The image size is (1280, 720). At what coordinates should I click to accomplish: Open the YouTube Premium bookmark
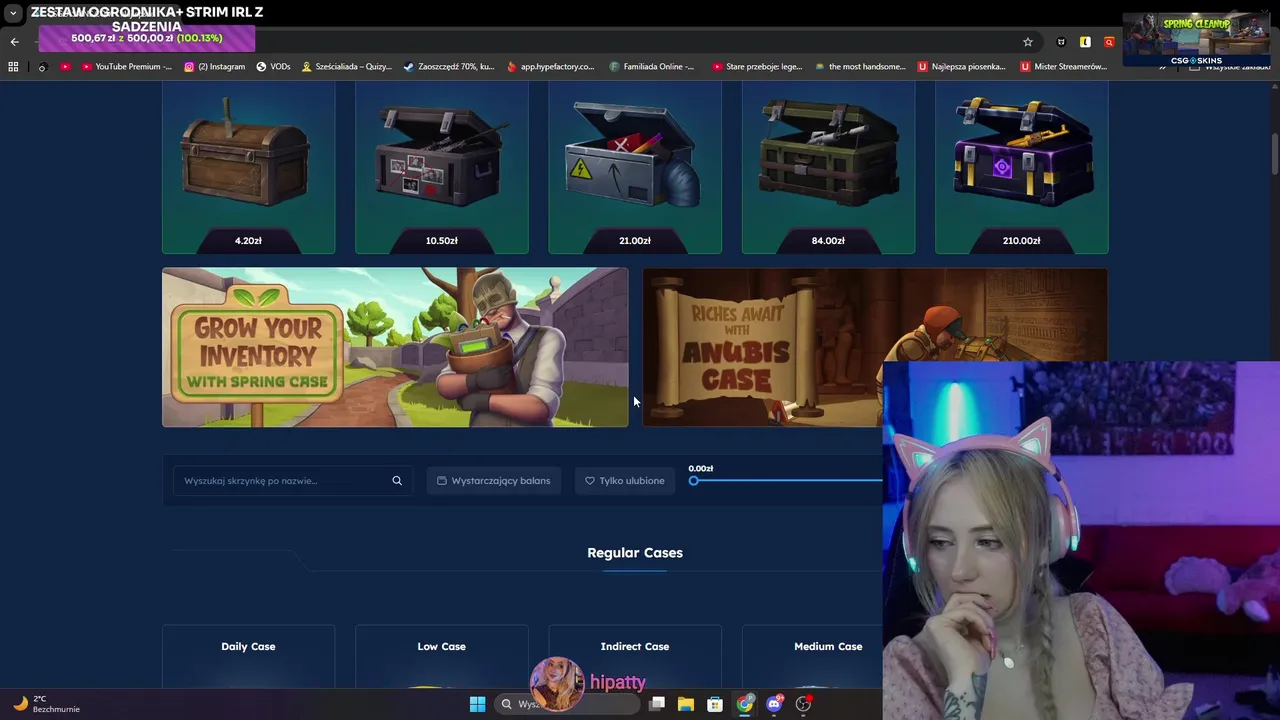point(127,67)
